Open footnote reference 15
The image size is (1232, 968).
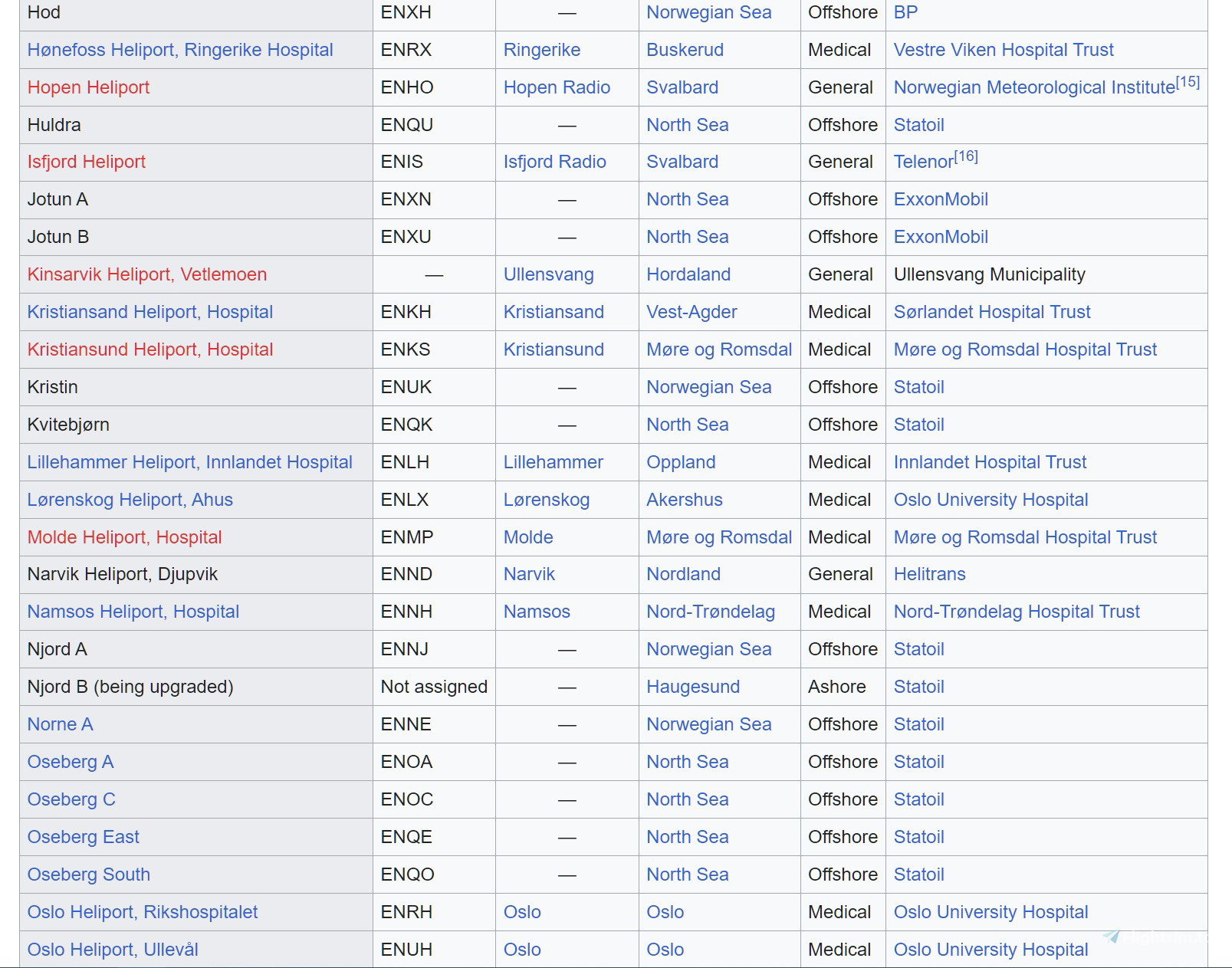click(1188, 81)
